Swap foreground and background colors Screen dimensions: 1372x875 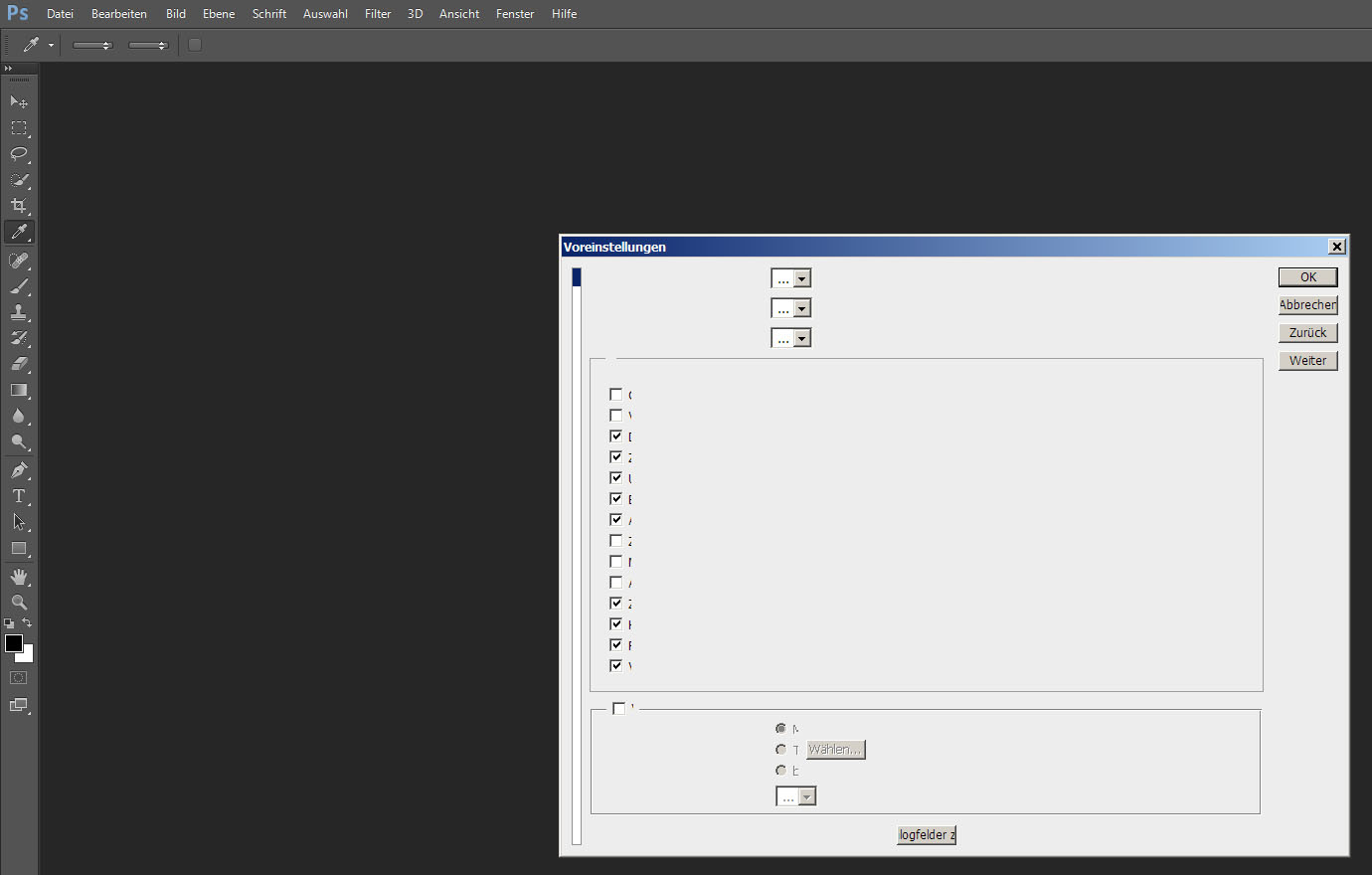tap(27, 623)
